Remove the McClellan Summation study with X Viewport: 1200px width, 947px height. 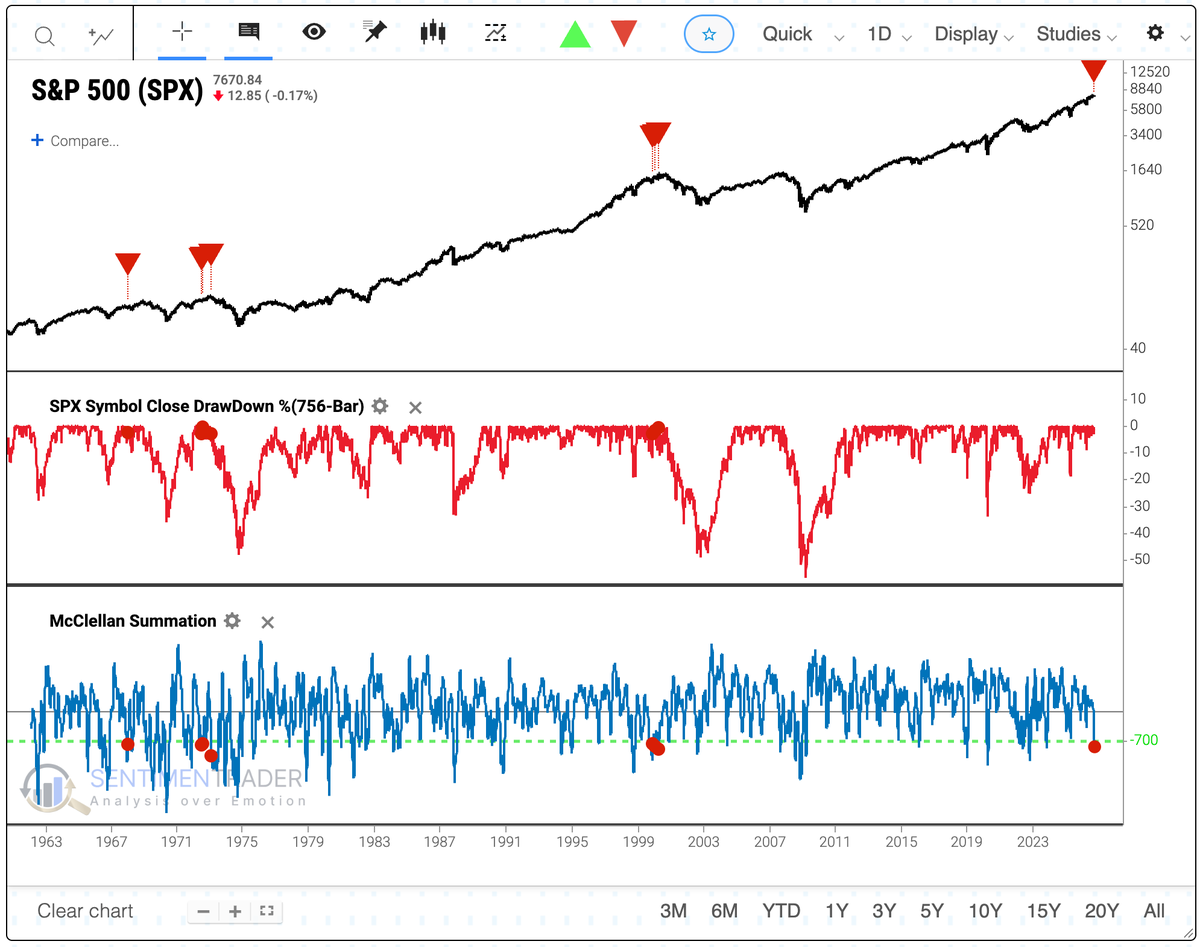(x=267, y=622)
